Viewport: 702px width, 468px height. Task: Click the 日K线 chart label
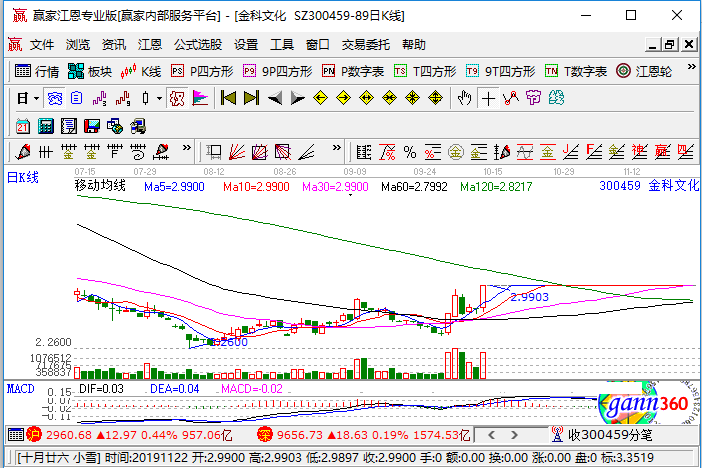pos(23,177)
